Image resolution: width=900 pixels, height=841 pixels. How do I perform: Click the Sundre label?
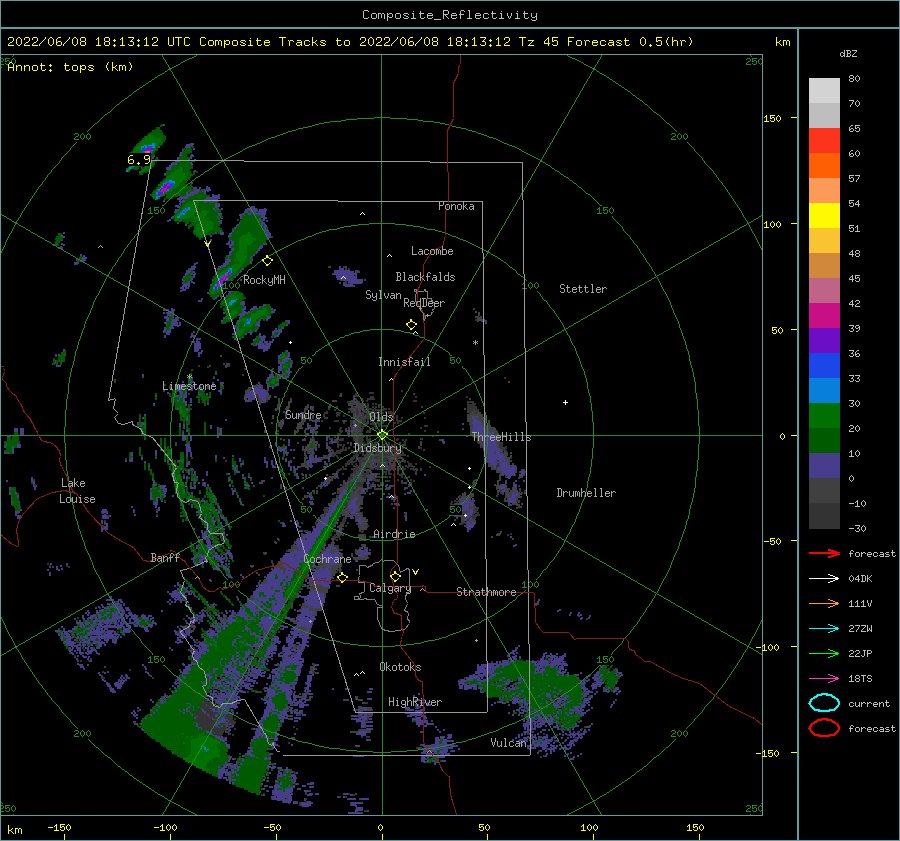tap(303, 414)
